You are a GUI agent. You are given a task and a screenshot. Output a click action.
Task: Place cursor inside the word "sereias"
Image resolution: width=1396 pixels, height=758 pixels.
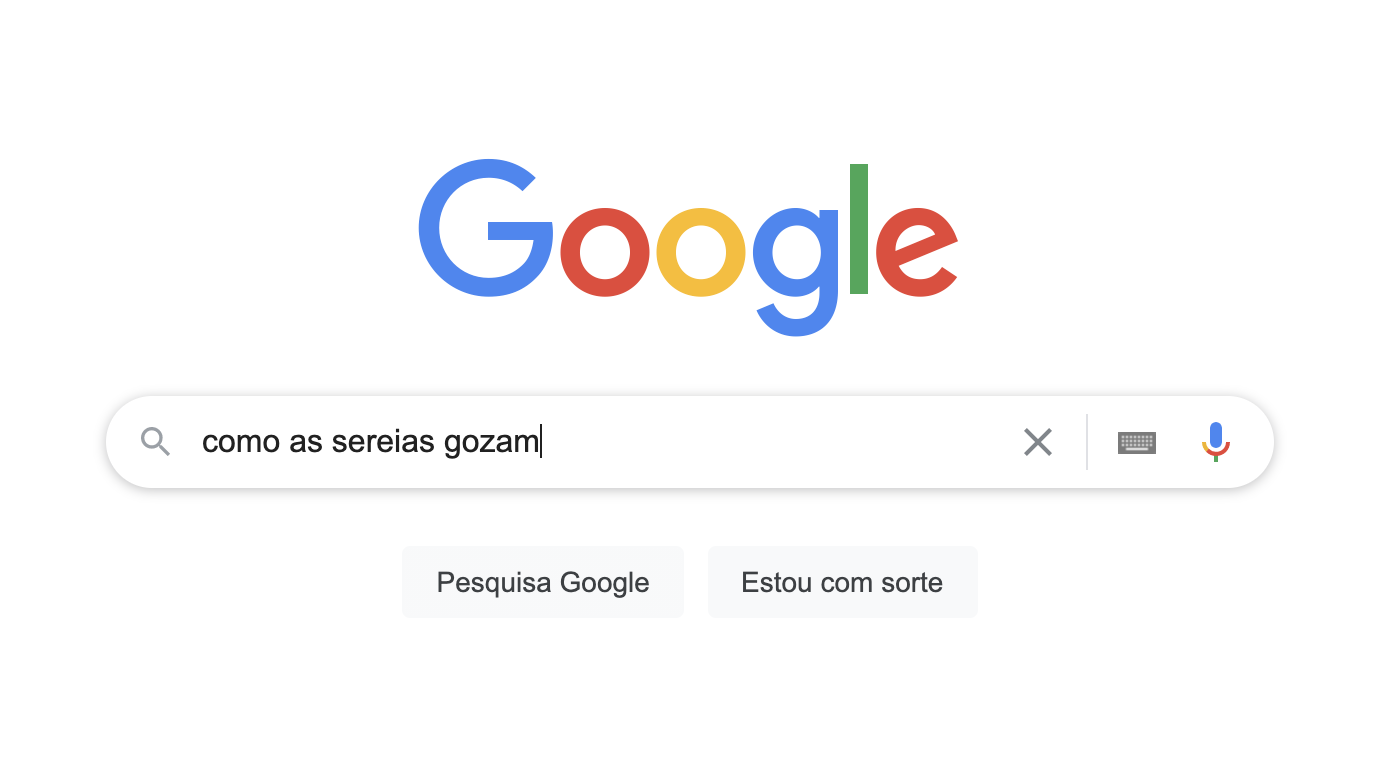[385, 441]
